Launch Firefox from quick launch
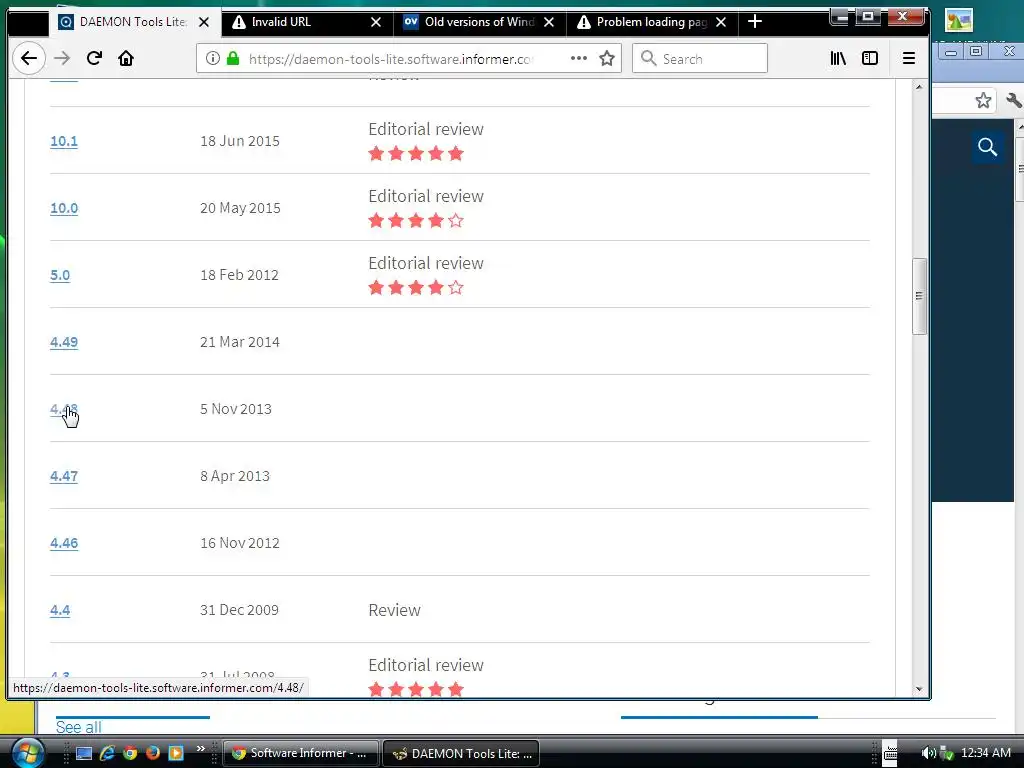 pos(153,753)
